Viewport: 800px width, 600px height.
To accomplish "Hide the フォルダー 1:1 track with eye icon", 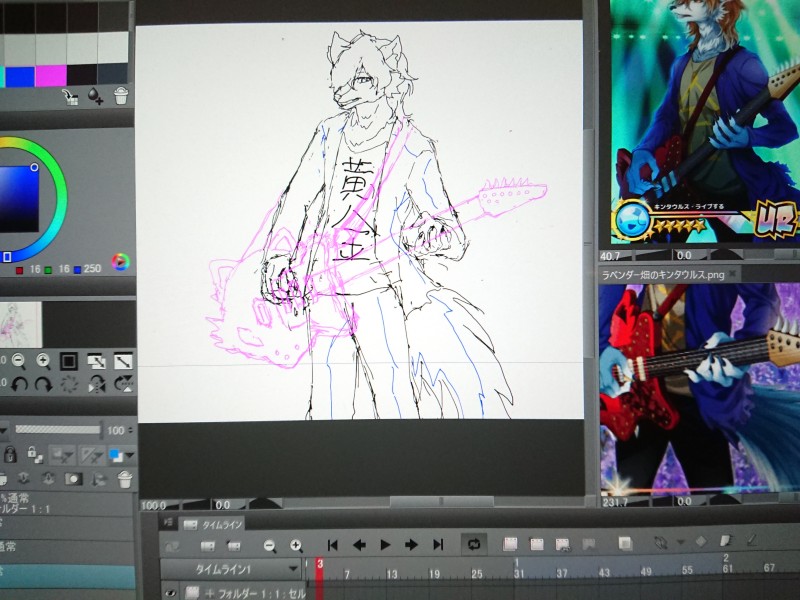I will click(170, 593).
